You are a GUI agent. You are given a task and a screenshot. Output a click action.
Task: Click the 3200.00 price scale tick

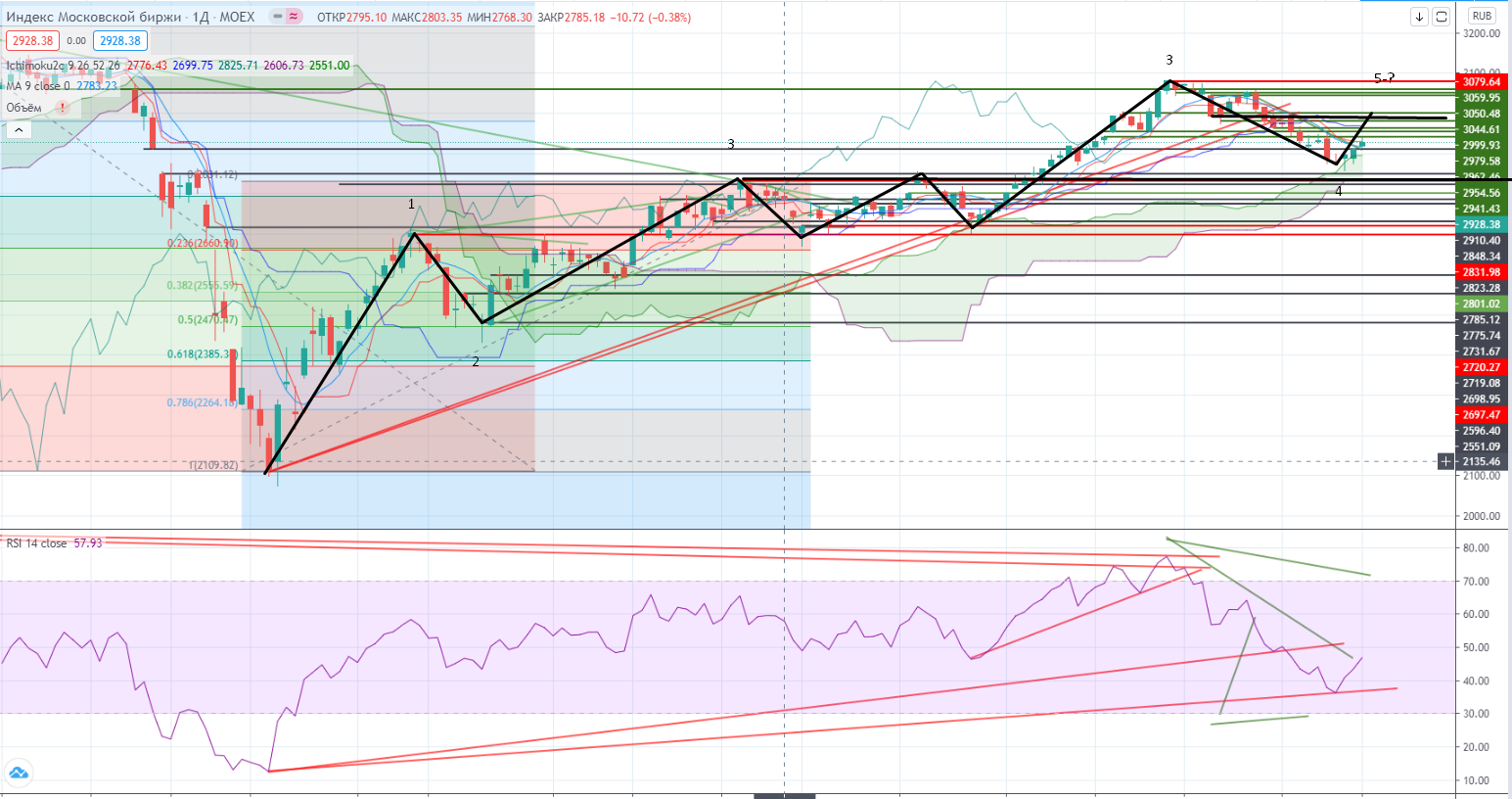pyautogui.click(x=1482, y=33)
